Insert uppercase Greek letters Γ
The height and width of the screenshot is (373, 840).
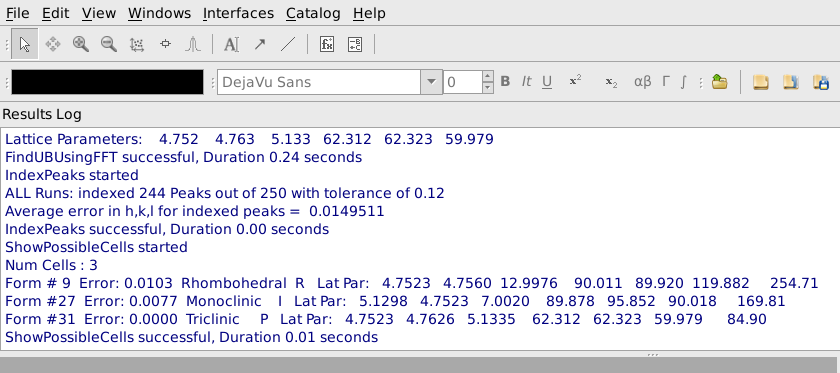(x=666, y=82)
